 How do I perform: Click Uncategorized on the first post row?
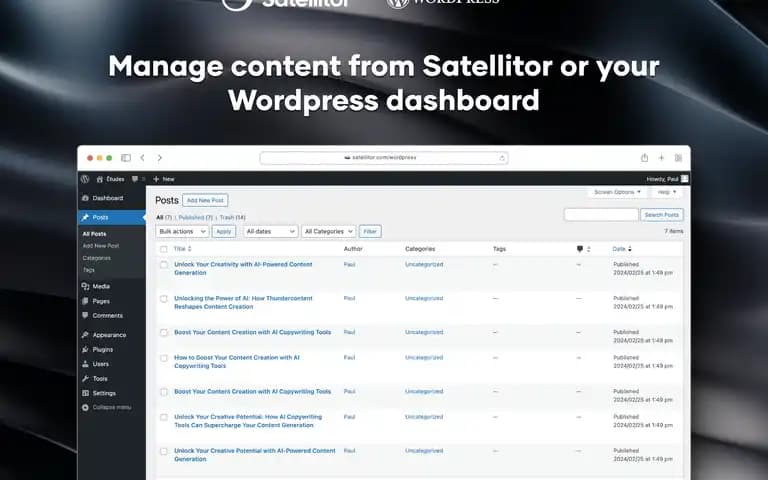point(424,264)
